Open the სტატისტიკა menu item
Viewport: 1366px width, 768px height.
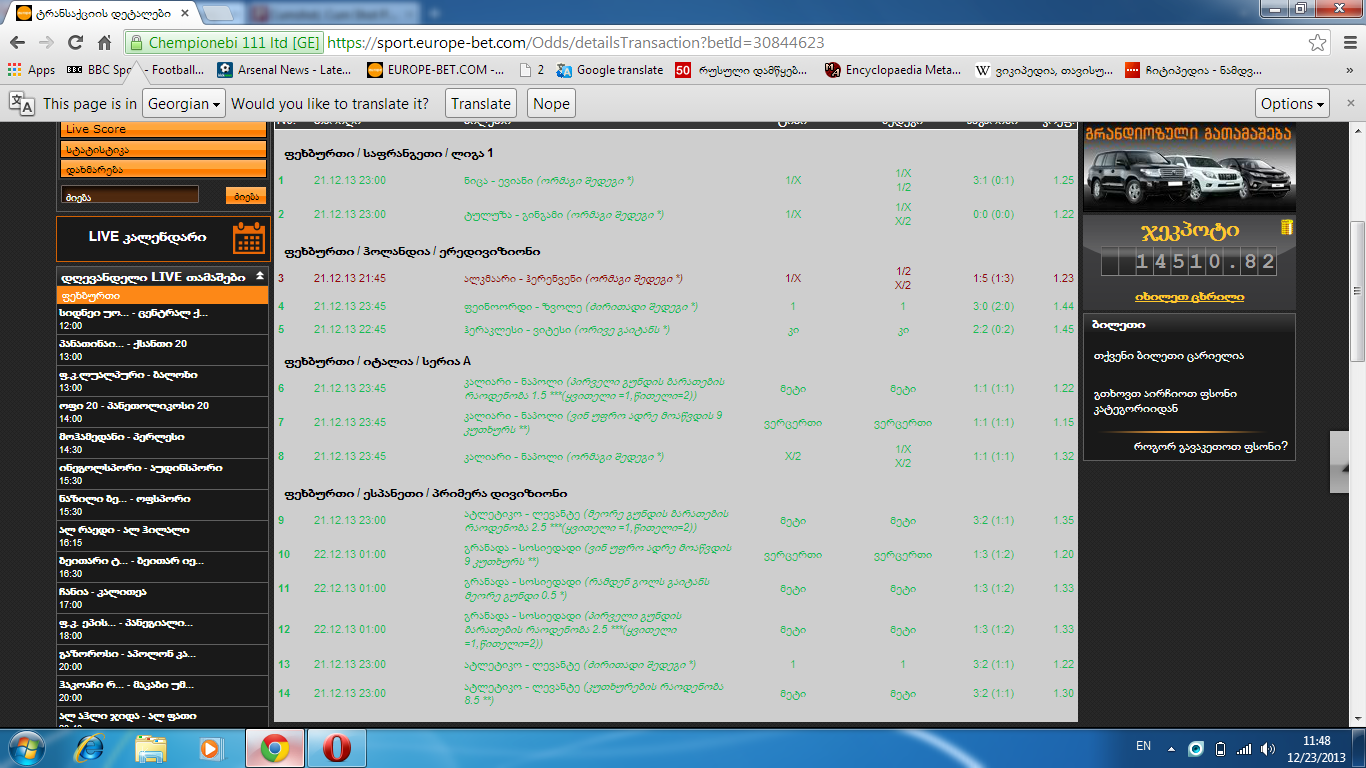(x=164, y=150)
